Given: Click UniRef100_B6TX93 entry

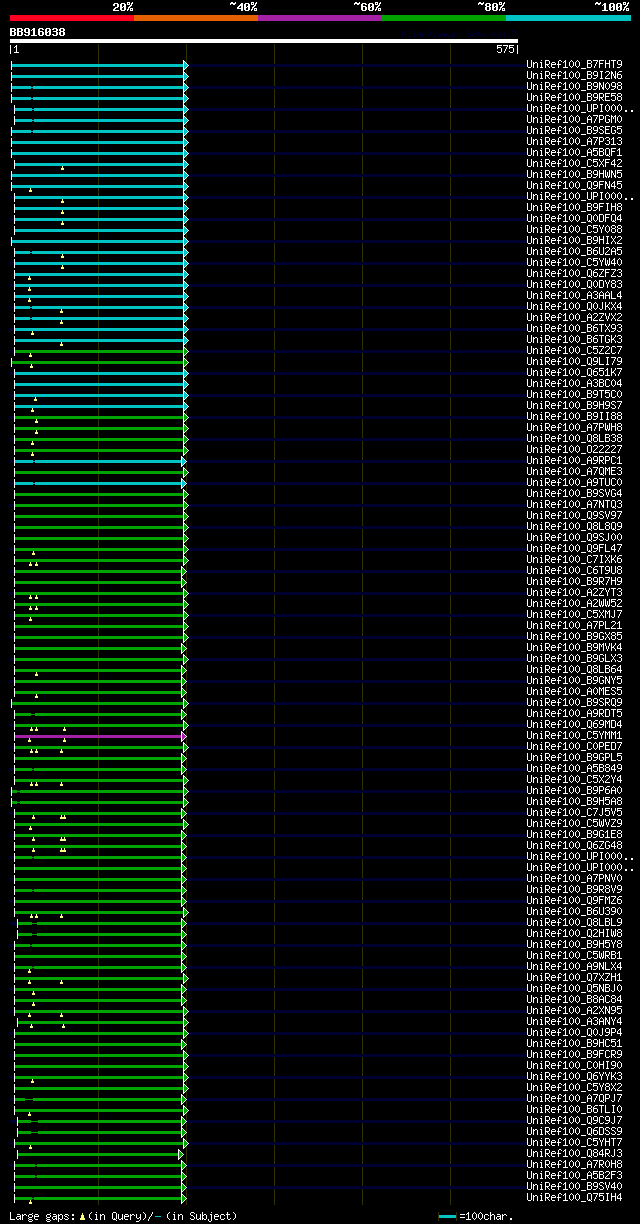Looking at the screenshot, I should (x=574, y=329).
